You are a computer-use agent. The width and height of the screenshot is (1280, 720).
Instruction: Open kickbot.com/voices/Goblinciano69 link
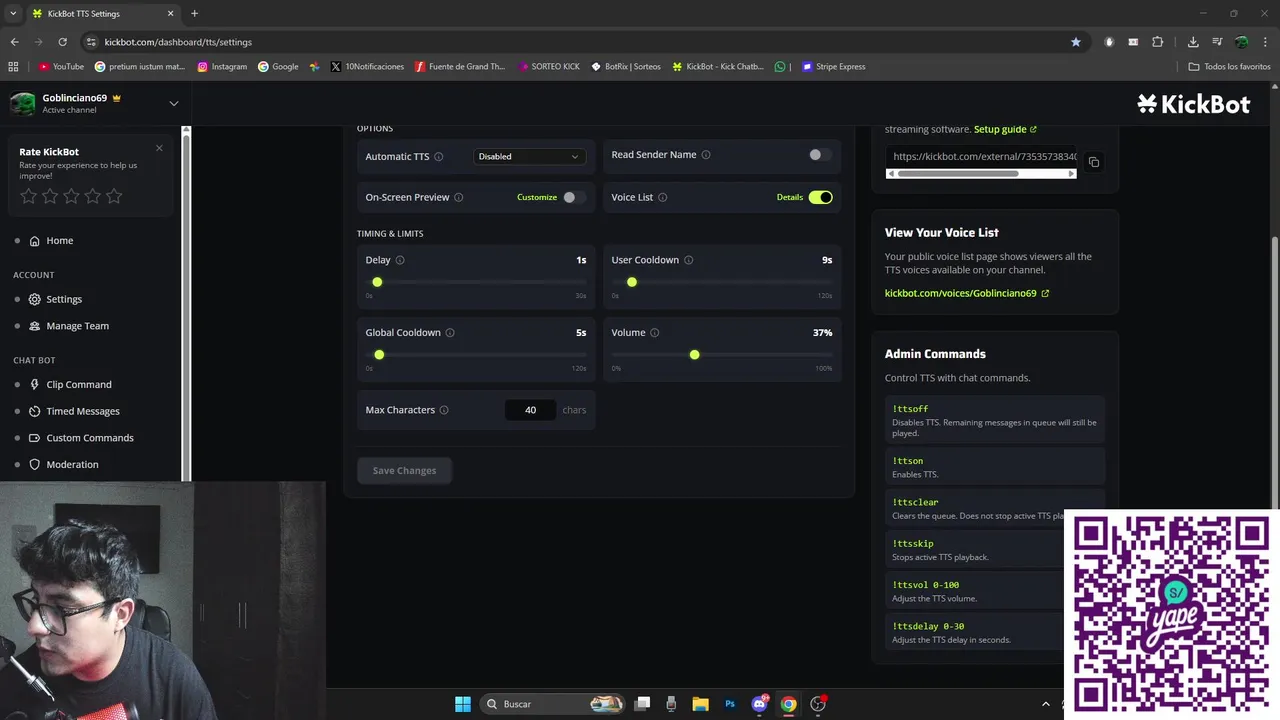point(967,294)
